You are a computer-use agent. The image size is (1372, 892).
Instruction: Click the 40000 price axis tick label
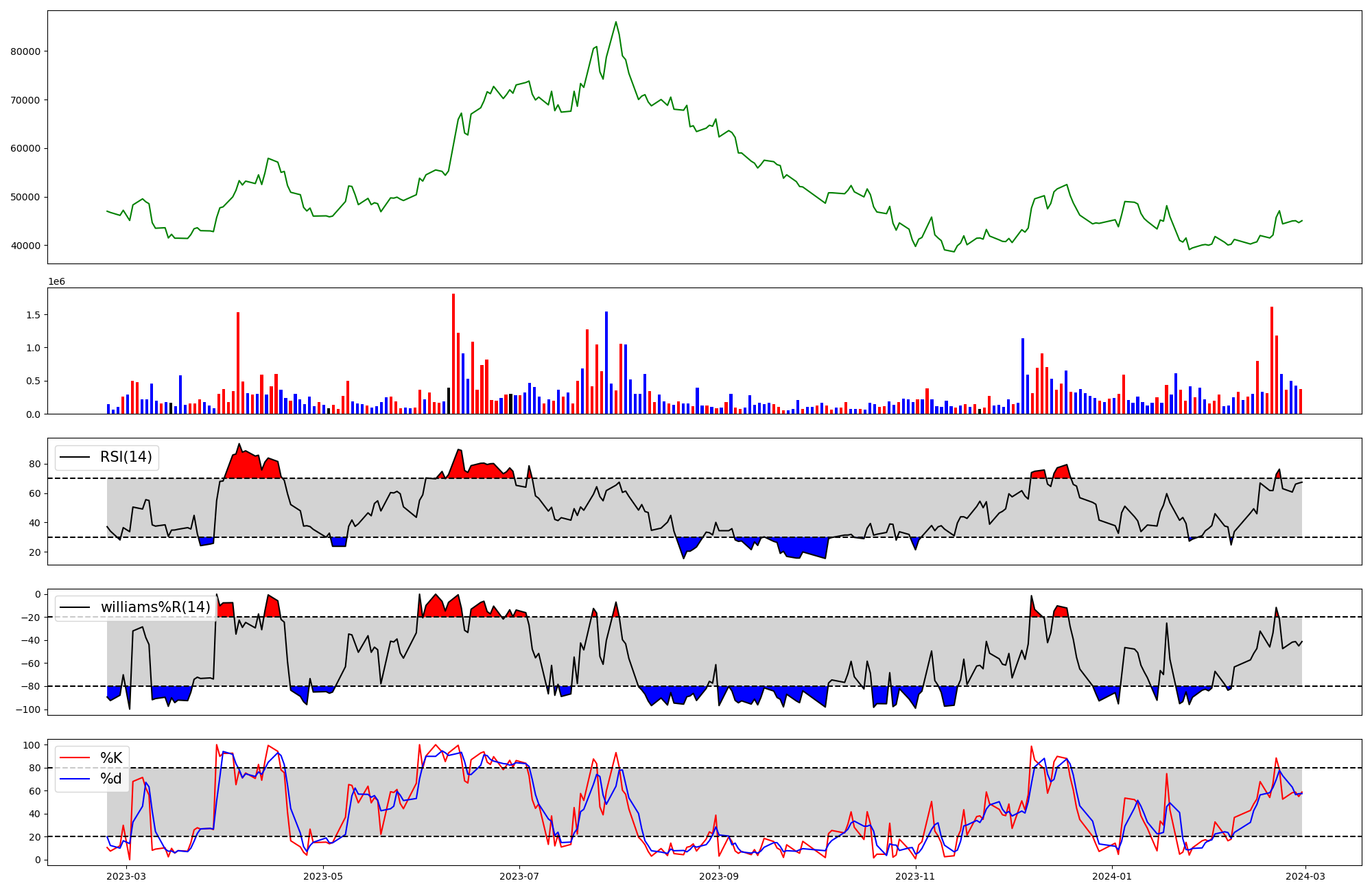[27, 246]
